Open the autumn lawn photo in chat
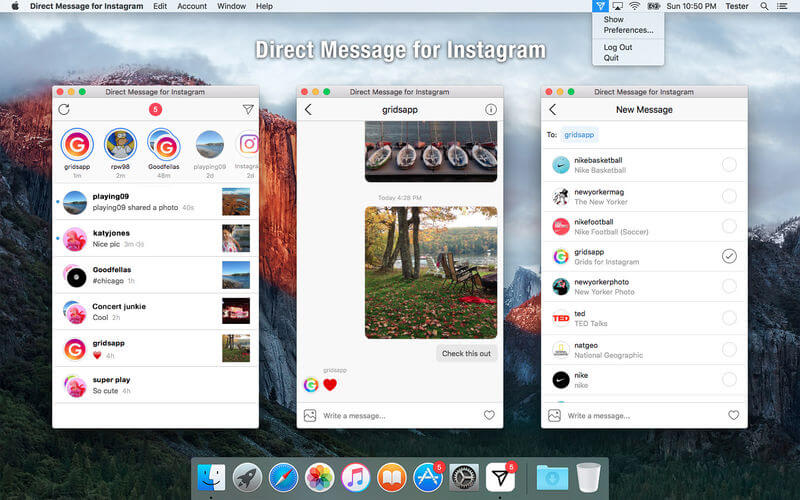This screenshot has width=800, height=500. [x=431, y=272]
